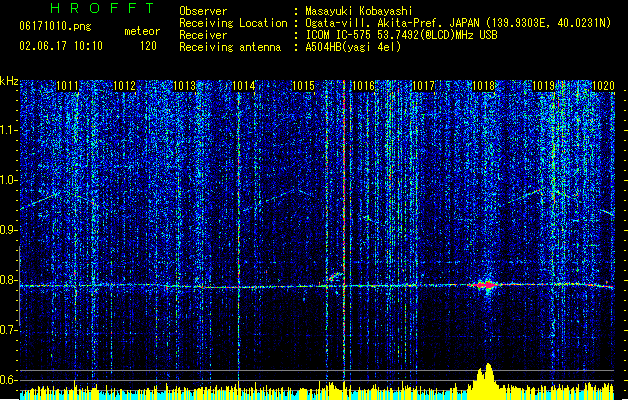
Task: Click the short diagonal echo trace before 1016
Action: point(334,277)
